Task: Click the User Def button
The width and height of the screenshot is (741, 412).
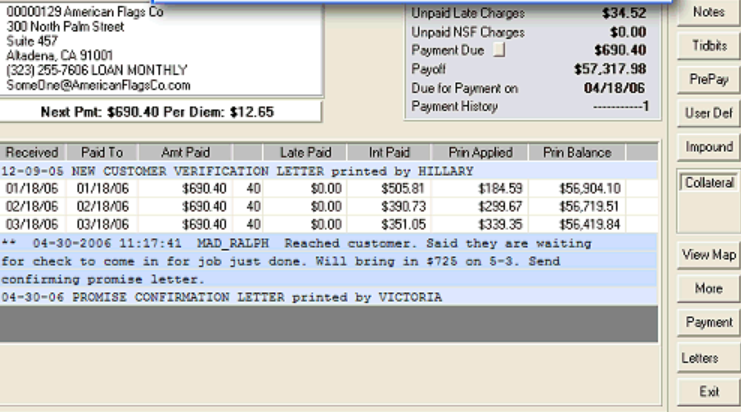Action: (x=708, y=113)
